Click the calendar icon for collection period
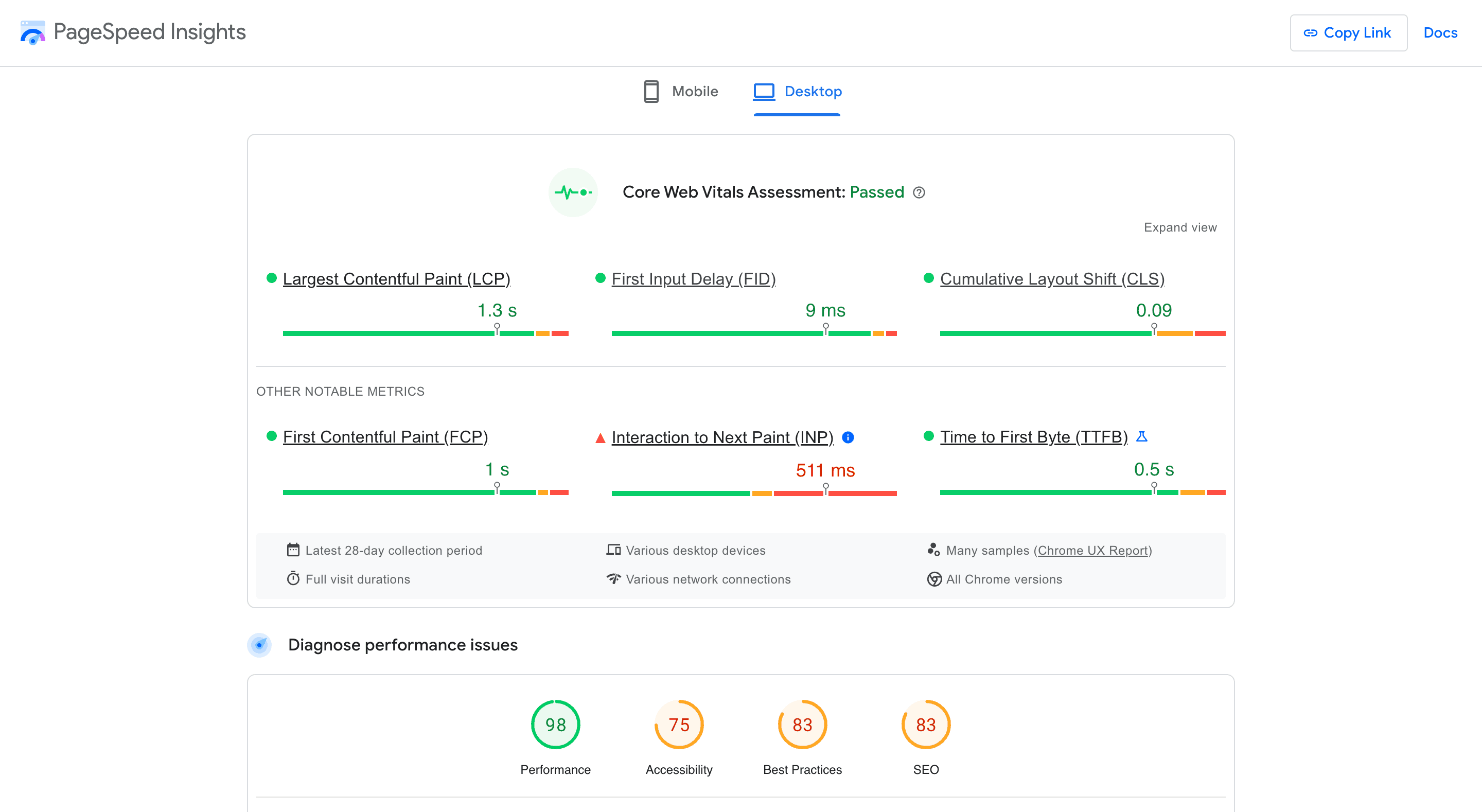Viewport: 1482px width, 812px height. pos(294,550)
